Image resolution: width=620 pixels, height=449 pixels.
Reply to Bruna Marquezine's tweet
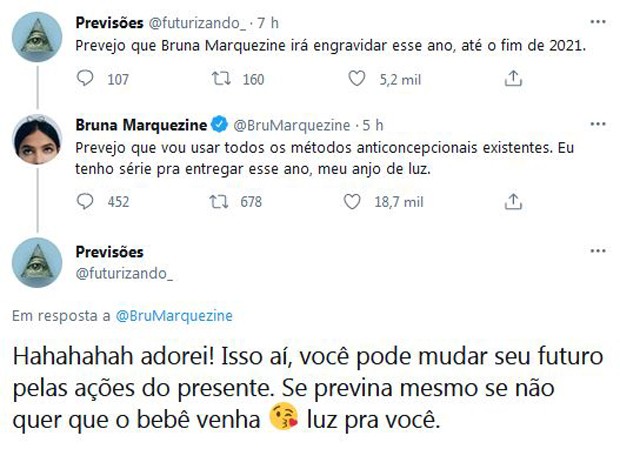tap(86, 202)
